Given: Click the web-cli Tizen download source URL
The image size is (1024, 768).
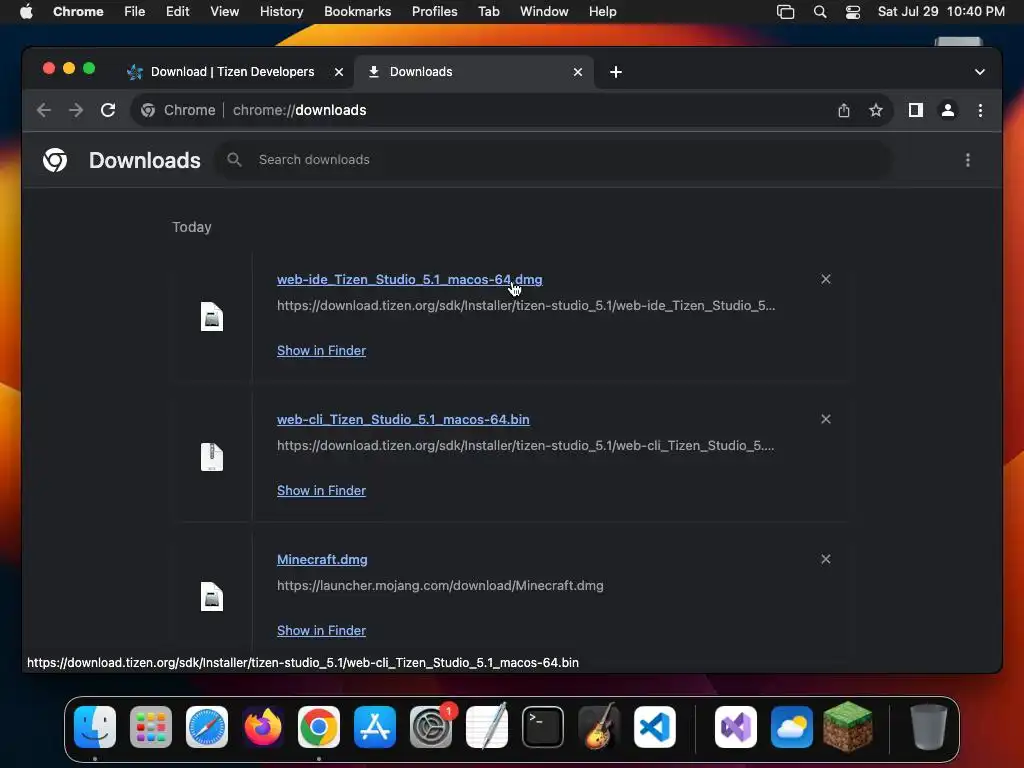Looking at the screenshot, I should coord(525,445).
